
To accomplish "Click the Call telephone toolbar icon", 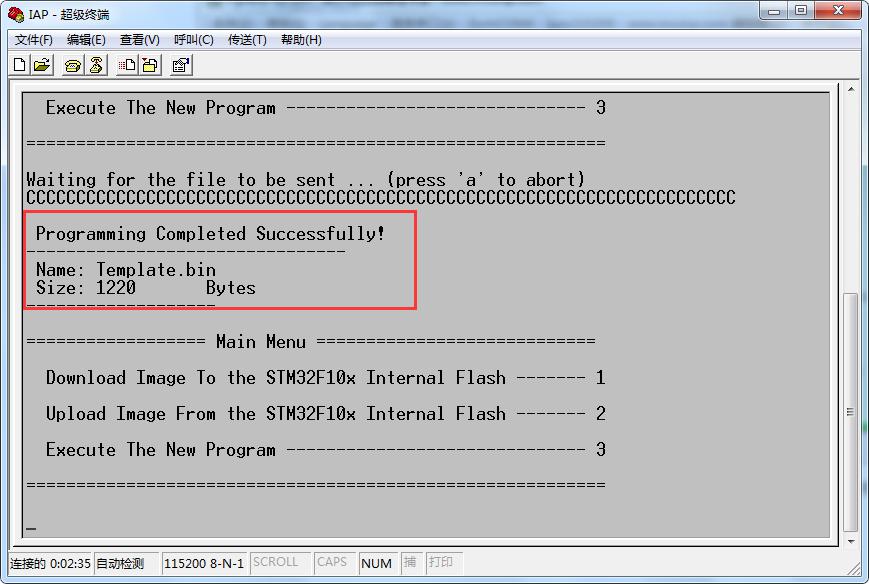I will coord(73,65).
